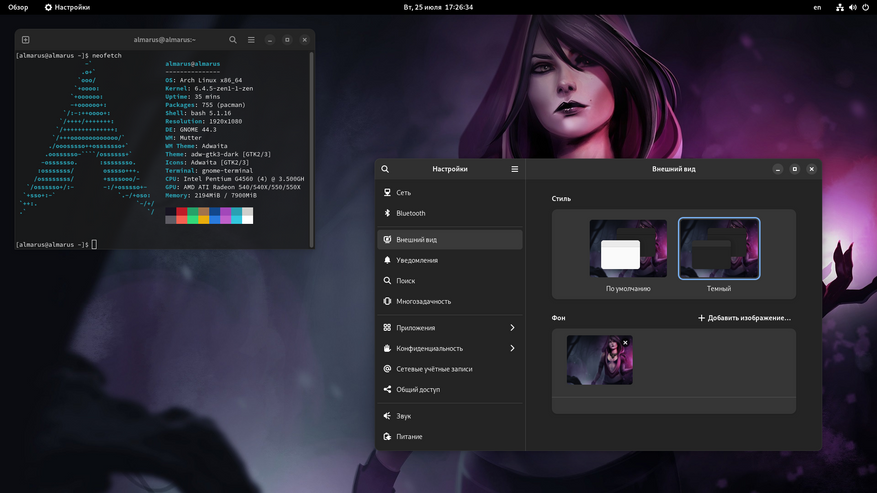Viewport: 877px width, 493px height.
Task: Click the Shell: bash 5.1.16 line
Action: [198, 113]
